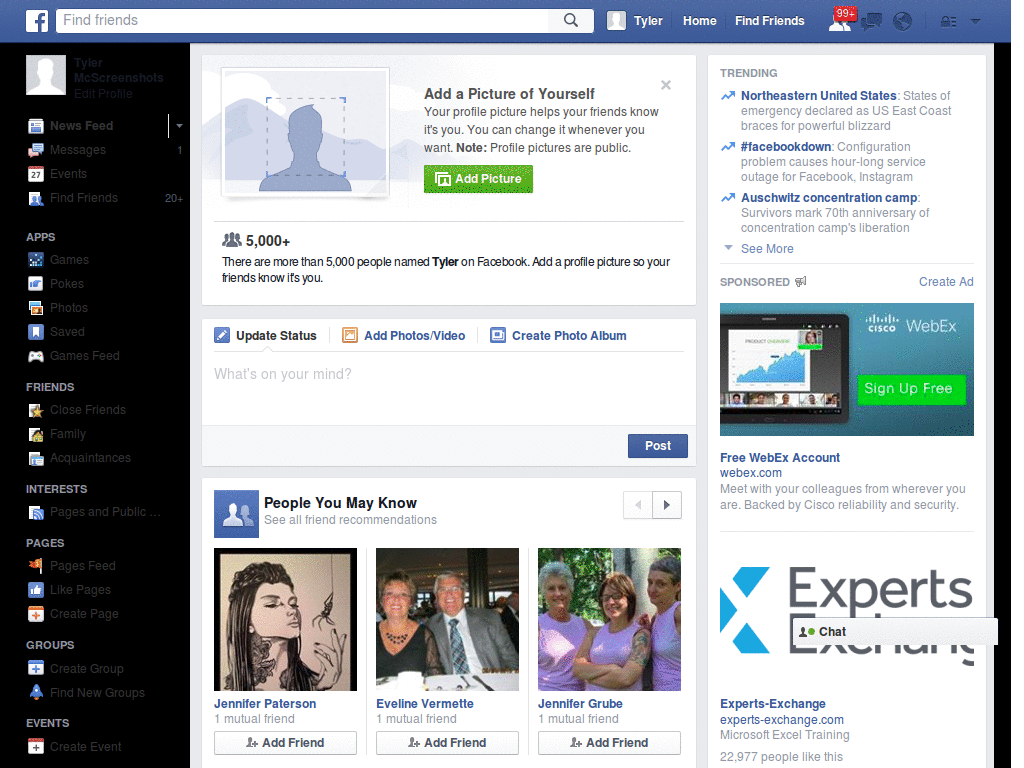Open the #facebookdown trending topic
The width and height of the screenshot is (1024, 768).
[x=786, y=147]
